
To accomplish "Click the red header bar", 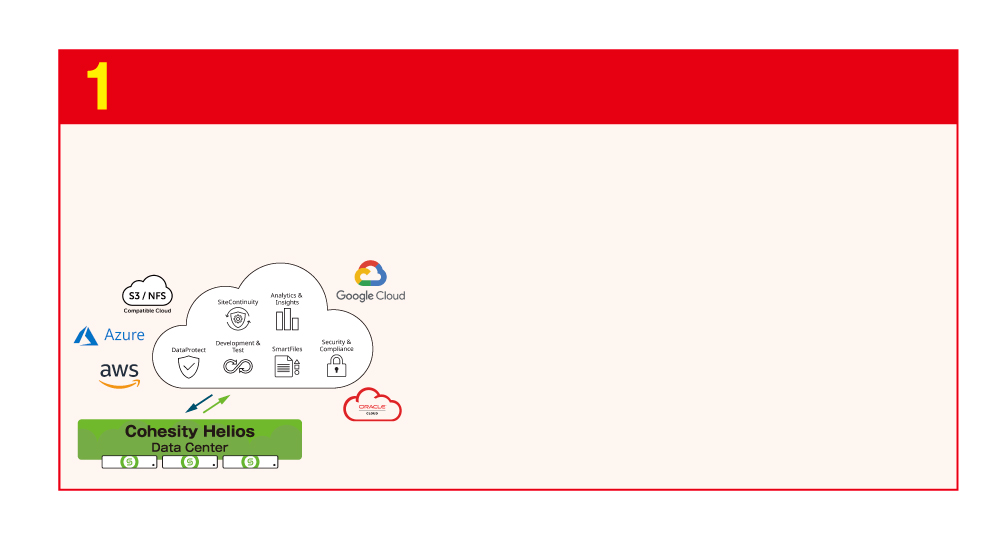I will pos(508,87).
